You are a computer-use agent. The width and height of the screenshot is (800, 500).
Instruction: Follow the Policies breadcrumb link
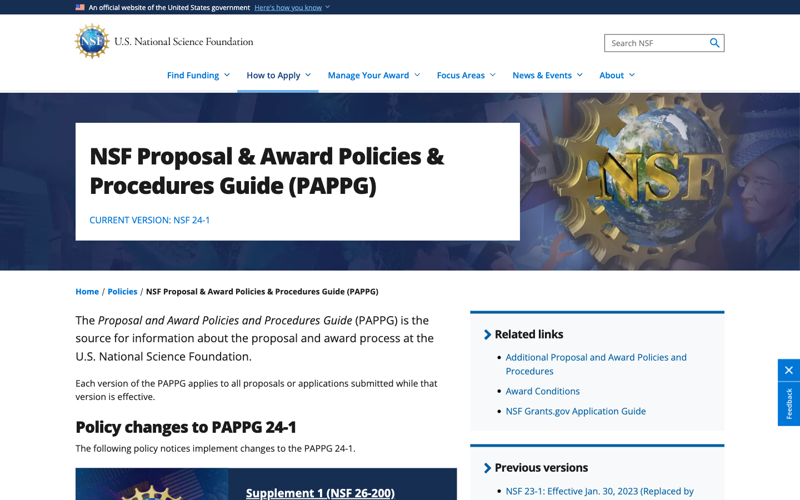click(x=122, y=291)
